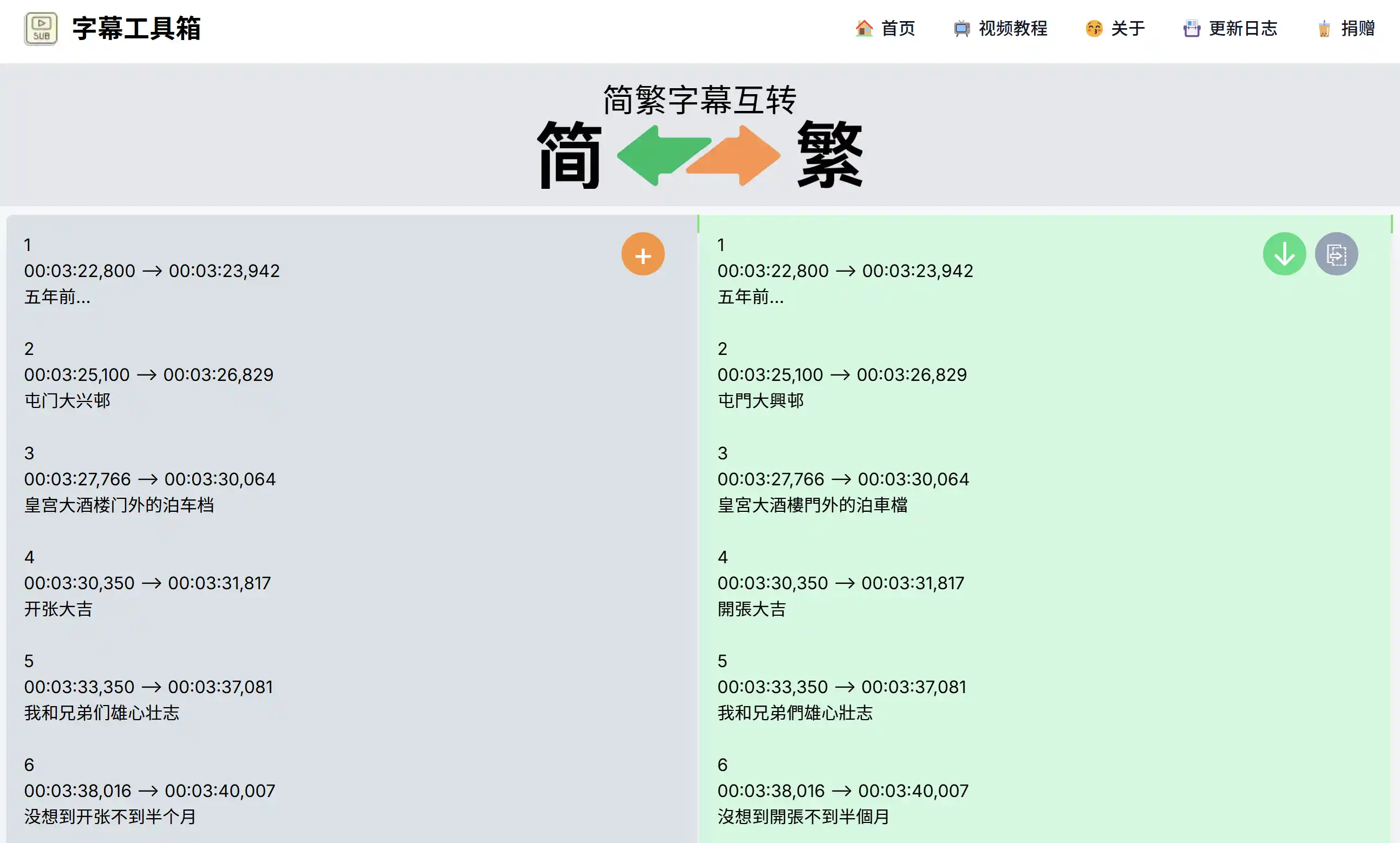The width and height of the screenshot is (1400, 843).
Task: Open the 视频教程 menu item
Action: coord(1000,28)
